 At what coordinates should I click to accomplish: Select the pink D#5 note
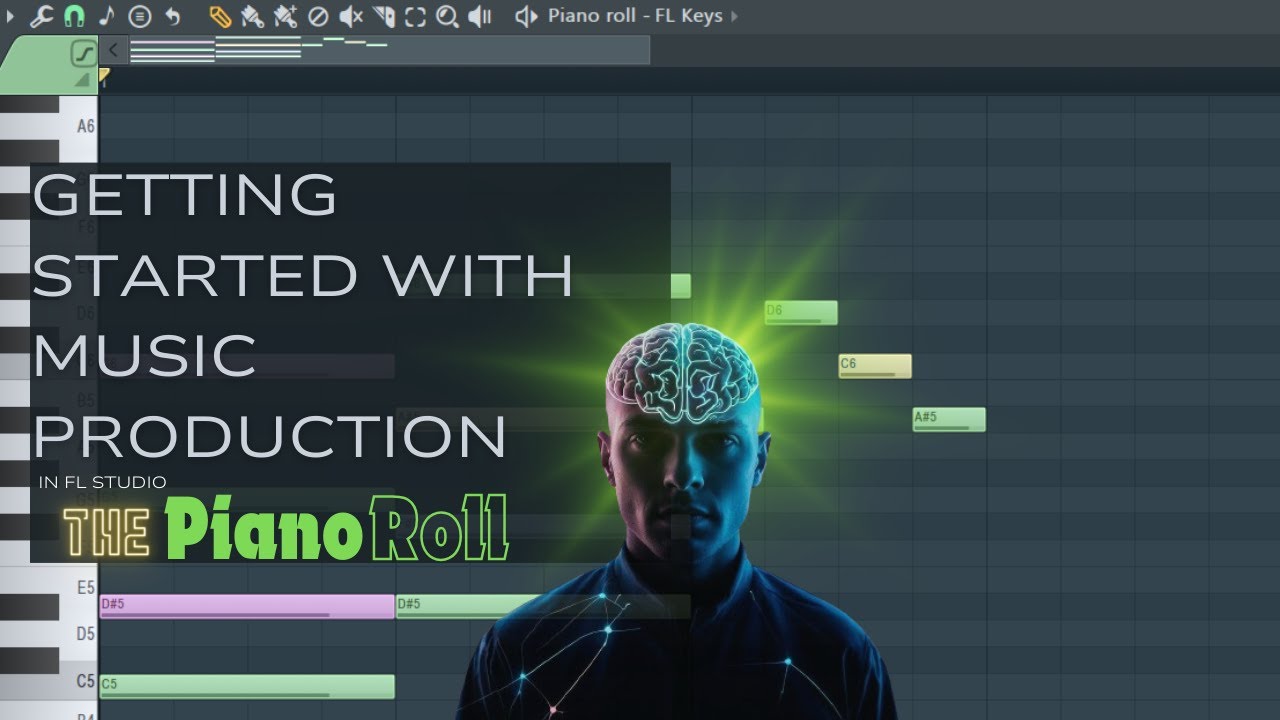[247, 606]
